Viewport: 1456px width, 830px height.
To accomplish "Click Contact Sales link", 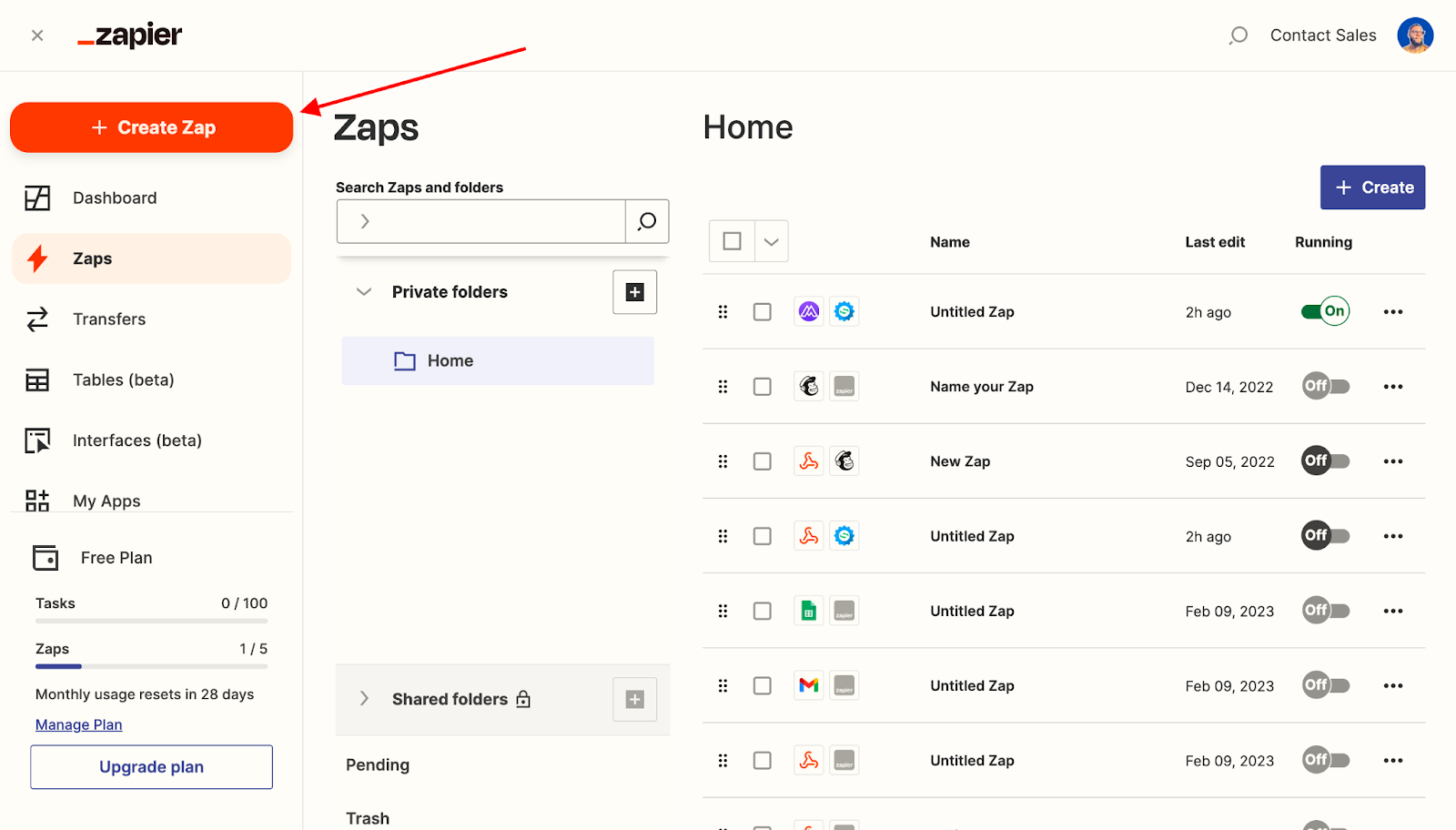I will click(1323, 35).
